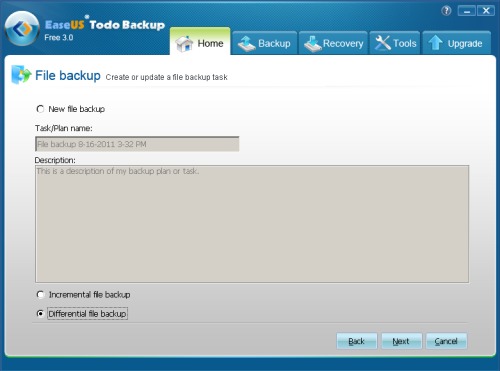The height and width of the screenshot is (371, 500).
Task: Click the Back button
Action: pos(357,341)
